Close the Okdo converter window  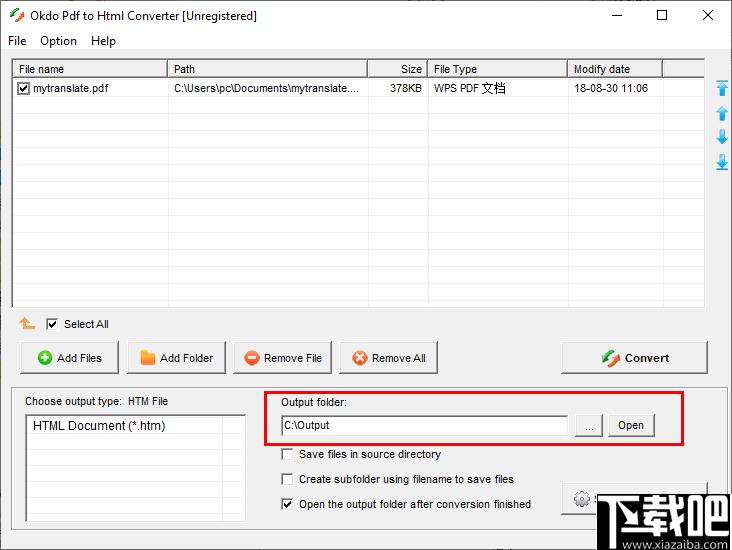tap(708, 15)
